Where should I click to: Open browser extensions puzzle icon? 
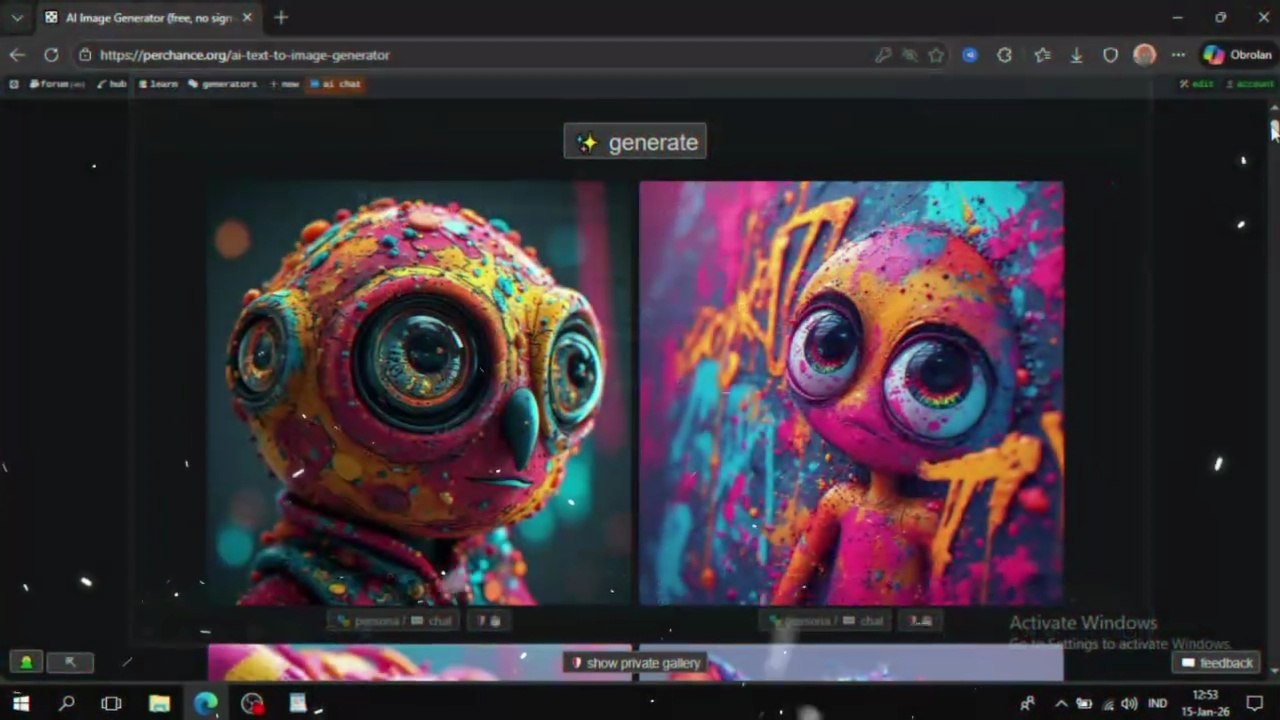[x=1005, y=55]
